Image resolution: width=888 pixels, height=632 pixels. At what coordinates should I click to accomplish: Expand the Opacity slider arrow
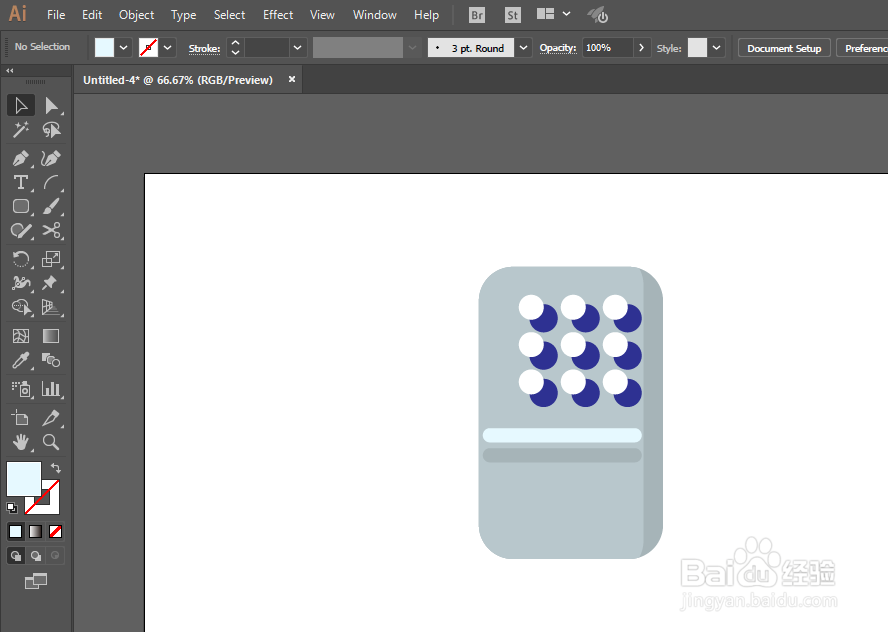tap(641, 48)
